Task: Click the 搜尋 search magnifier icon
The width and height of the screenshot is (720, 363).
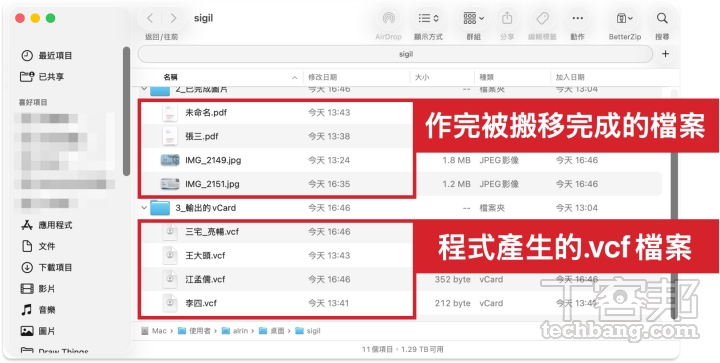Action: (662, 19)
